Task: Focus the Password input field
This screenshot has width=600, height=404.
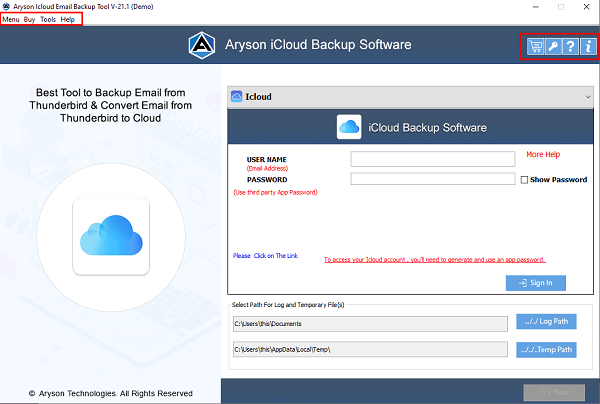Action: pos(433,179)
